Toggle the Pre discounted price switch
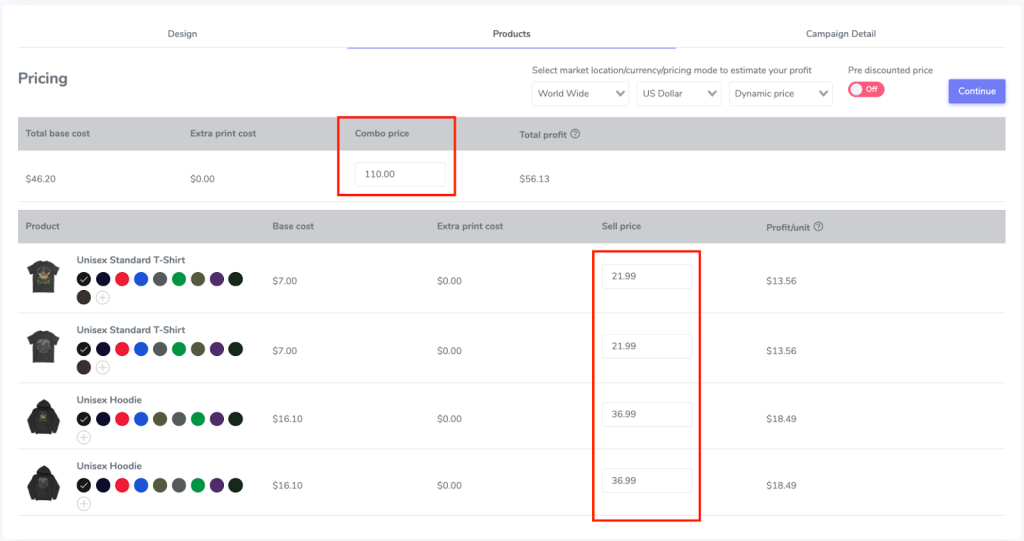The height and width of the screenshot is (541, 1024). coord(866,90)
